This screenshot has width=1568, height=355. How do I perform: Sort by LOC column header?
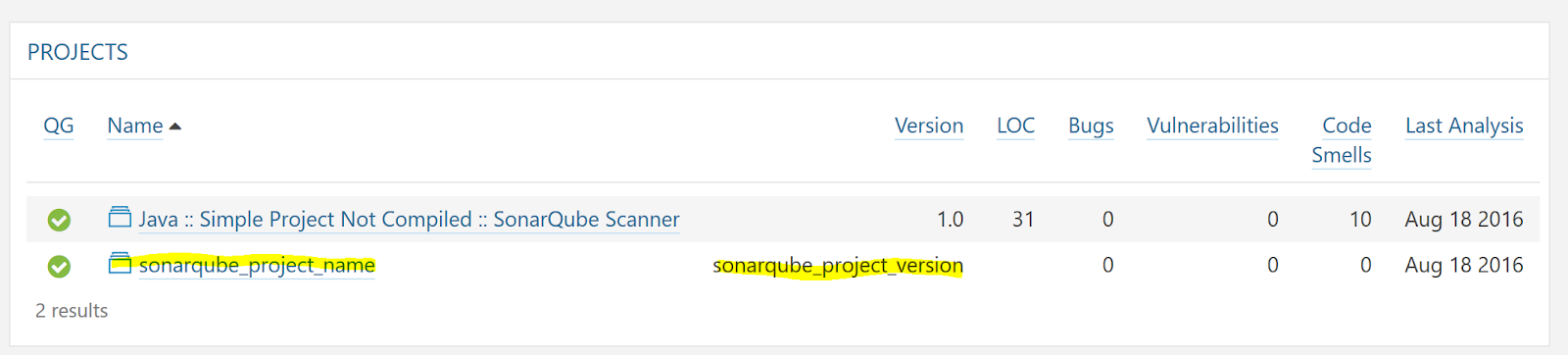[1015, 126]
